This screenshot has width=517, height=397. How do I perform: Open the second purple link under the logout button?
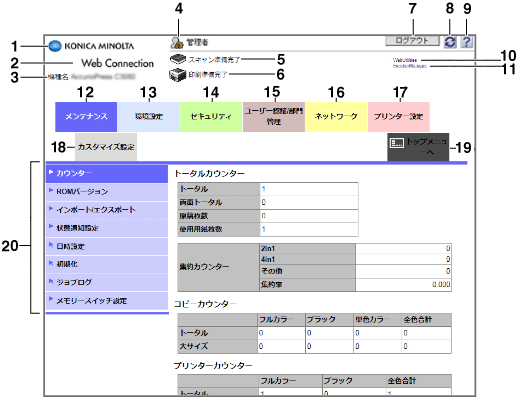click(x=410, y=66)
